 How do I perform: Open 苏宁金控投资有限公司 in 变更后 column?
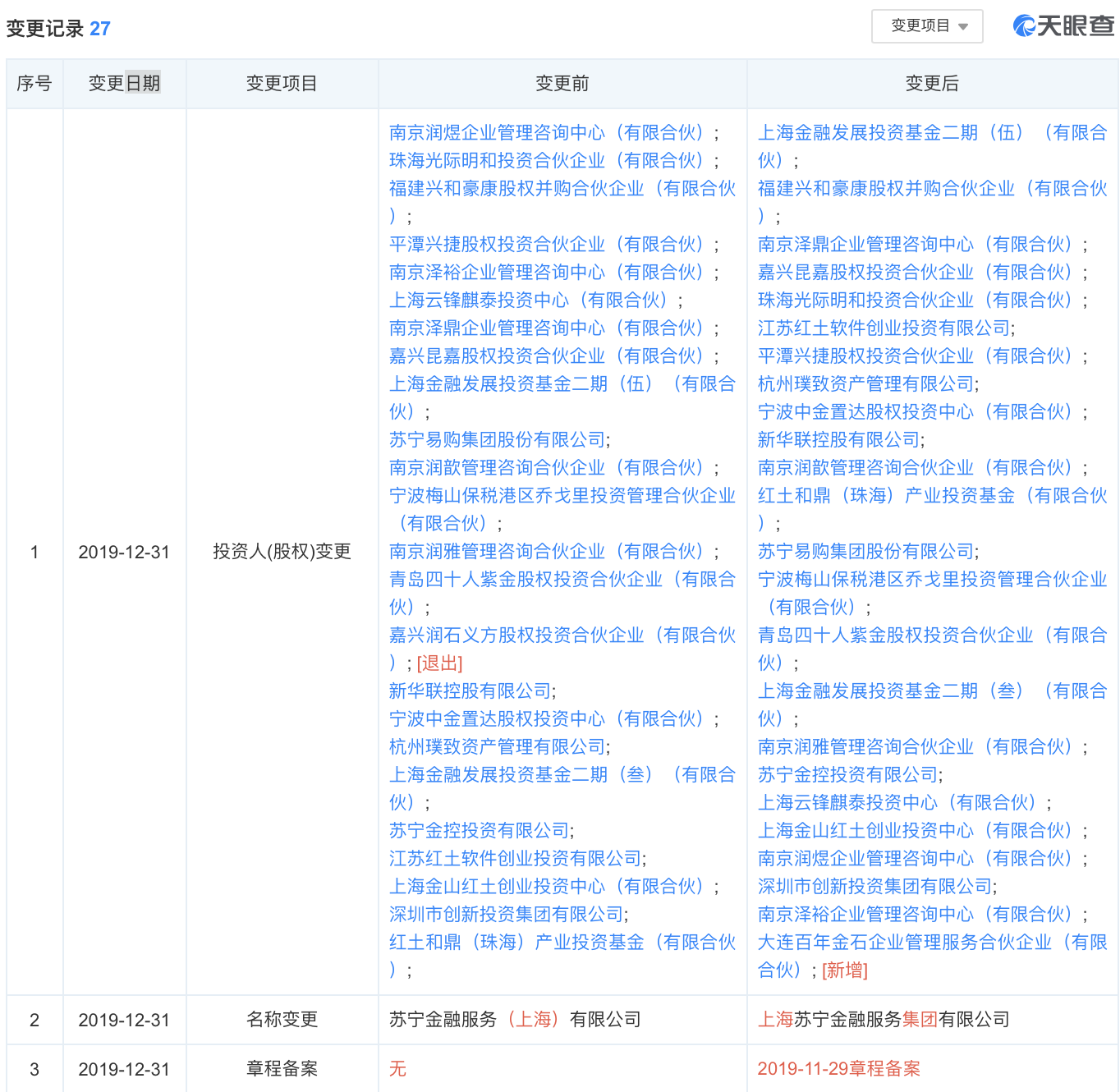pyautogui.click(x=848, y=775)
